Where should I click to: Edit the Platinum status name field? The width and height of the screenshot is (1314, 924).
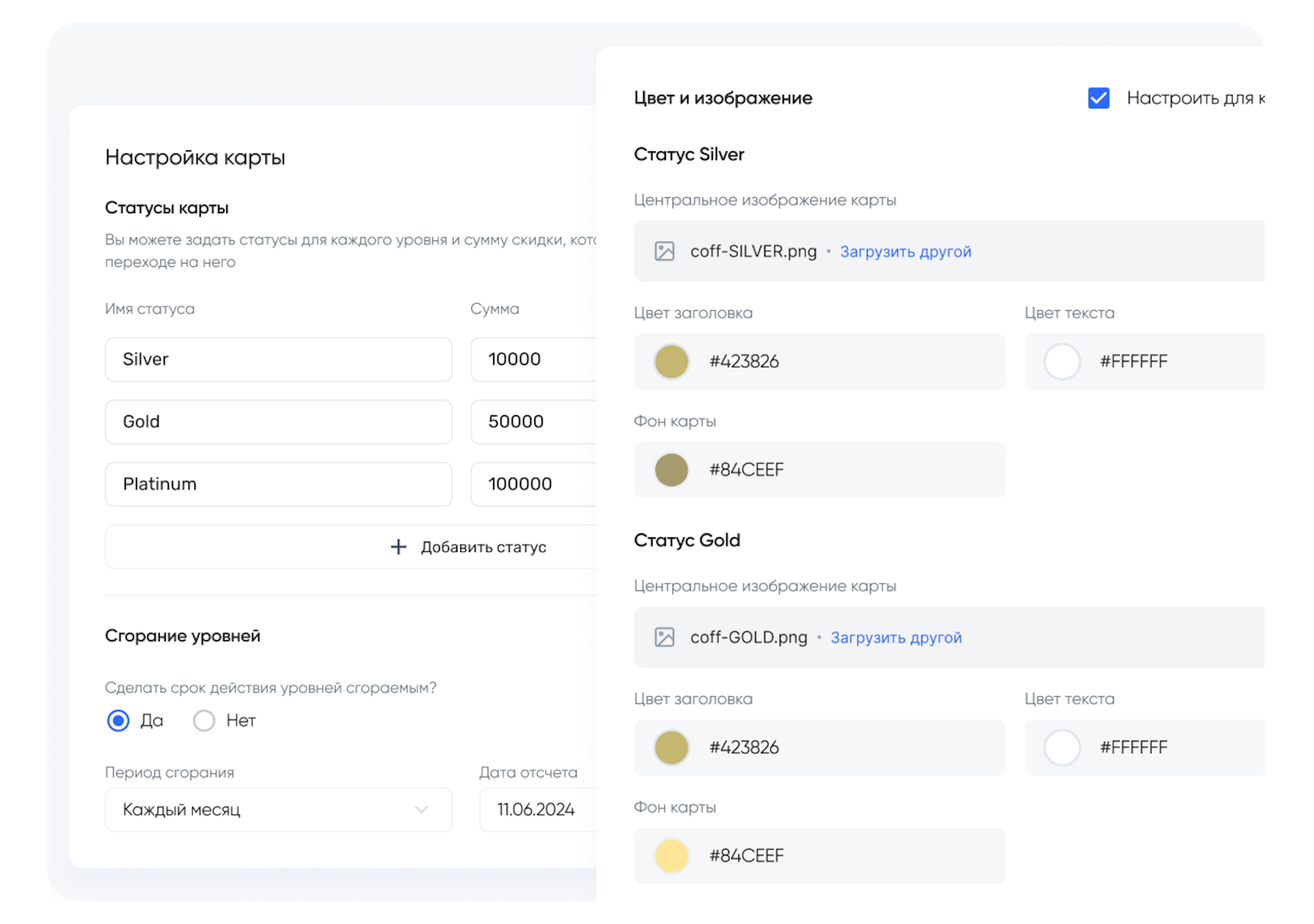click(279, 484)
